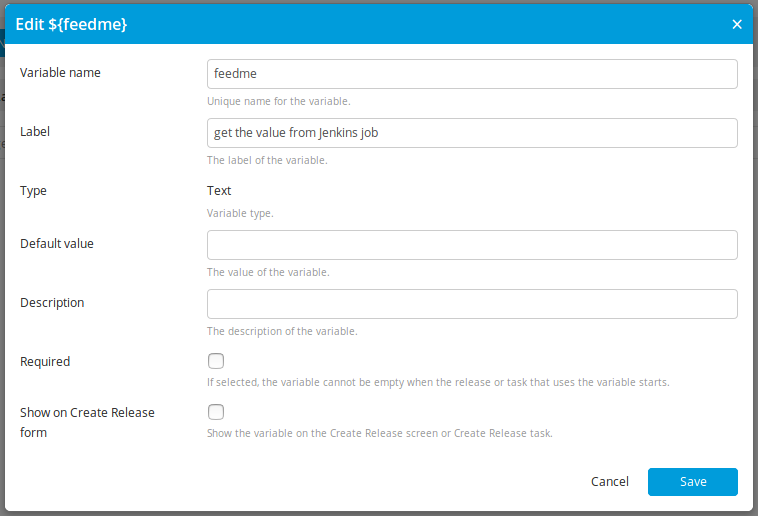Save the variable changes
Image resolution: width=758 pixels, height=516 pixels.
[x=693, y=482]
